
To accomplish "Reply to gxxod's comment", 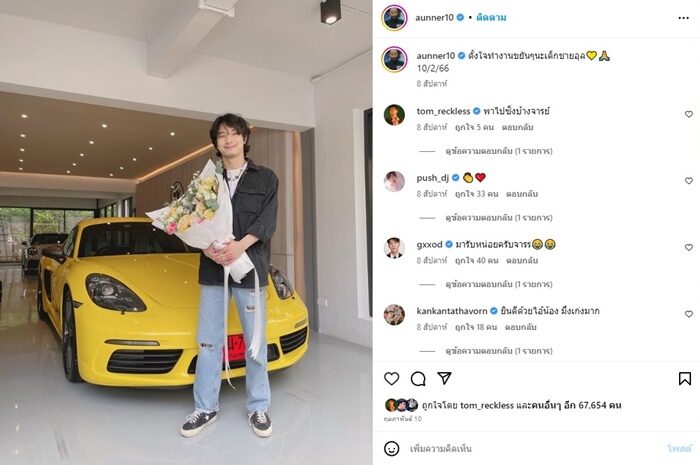I will point(522,261).
